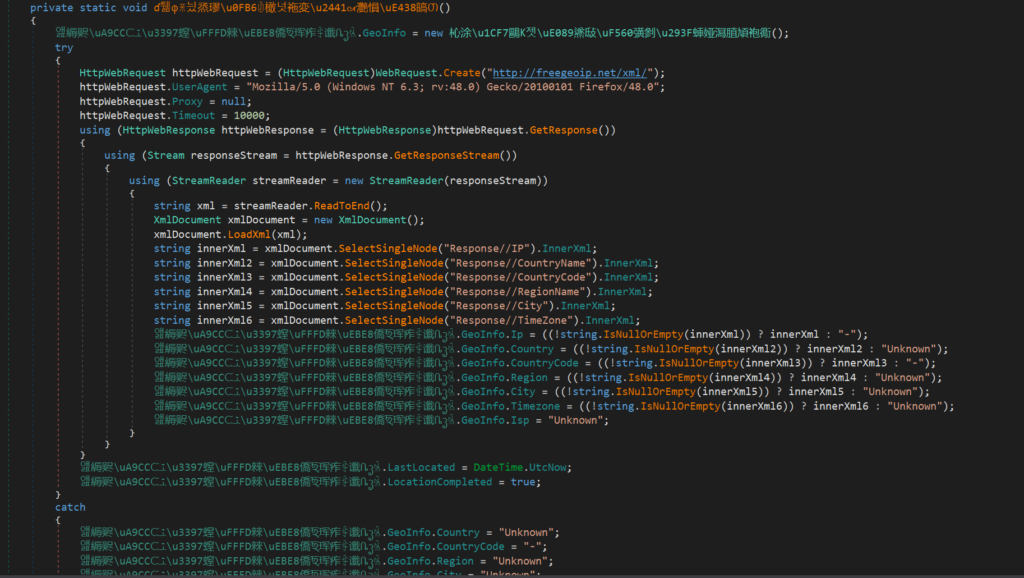Select the "Response//CountryName" string literal
The height and width of the screenshot is (578, 1024).
523,263
